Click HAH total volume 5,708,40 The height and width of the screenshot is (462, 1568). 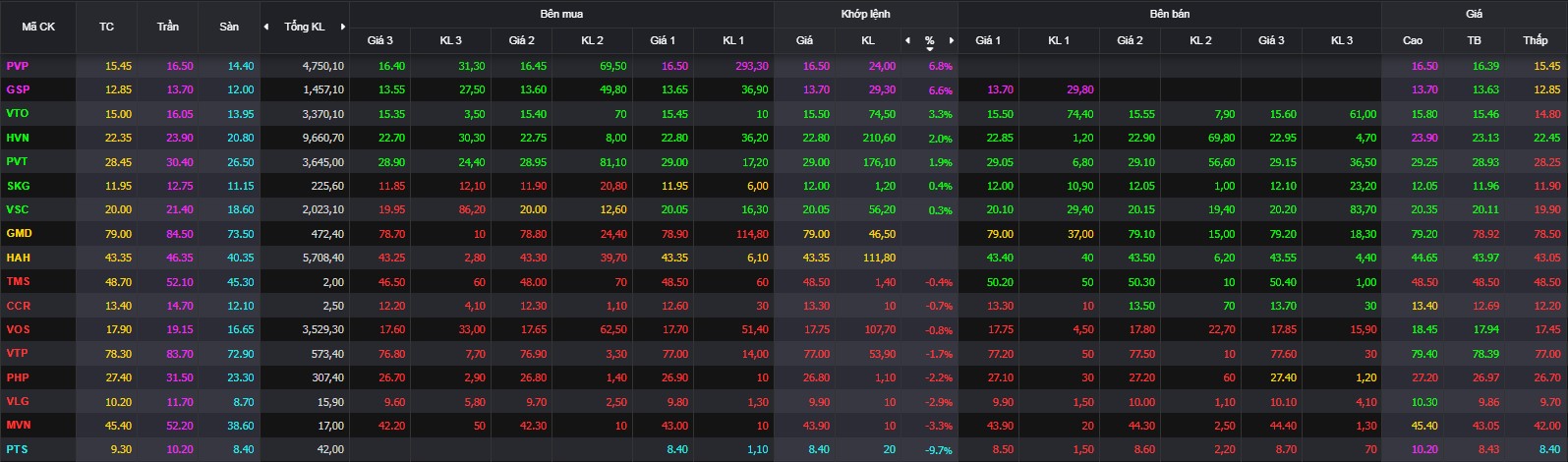[324, 258]
